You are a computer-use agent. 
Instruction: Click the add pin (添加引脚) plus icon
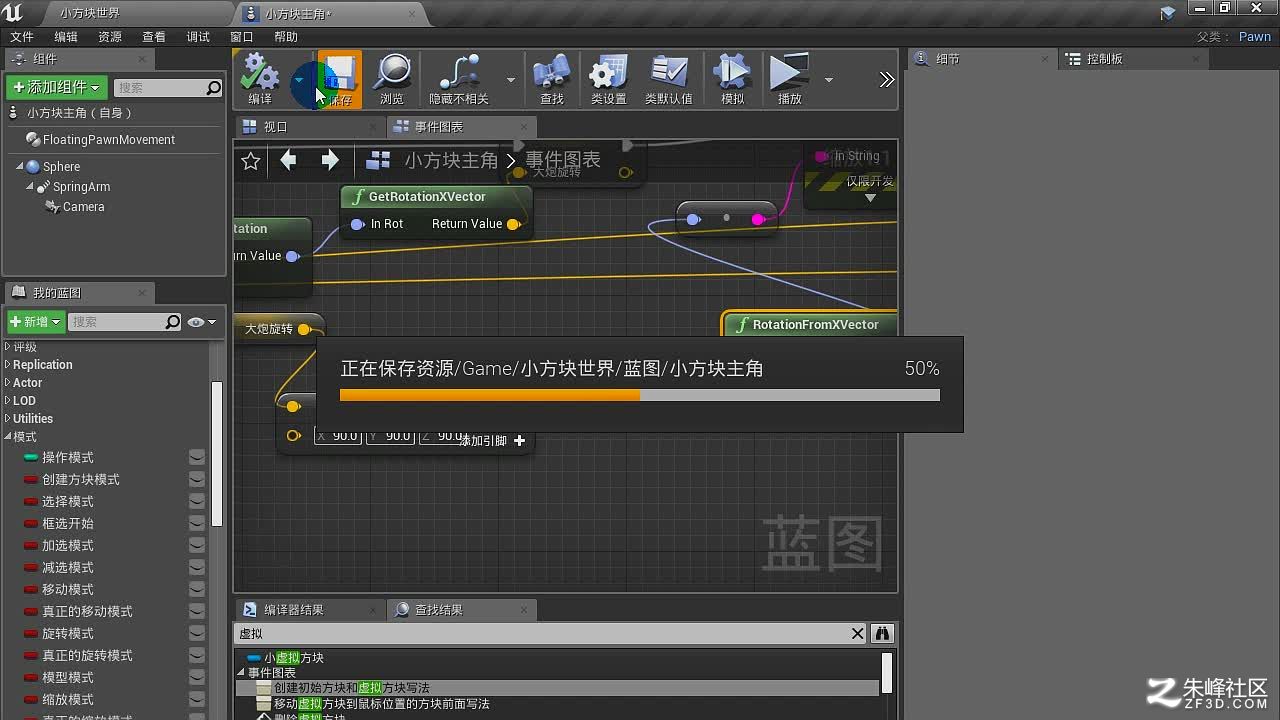tap(519, 440)
